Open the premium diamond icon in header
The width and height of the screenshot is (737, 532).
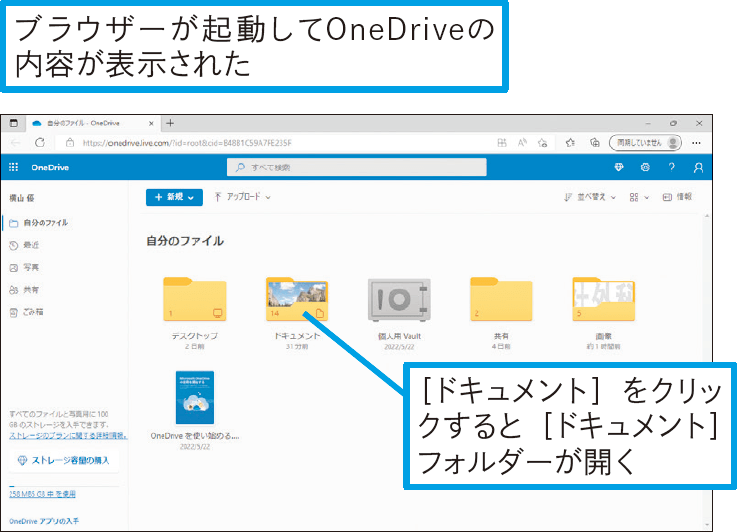(619, 167)
